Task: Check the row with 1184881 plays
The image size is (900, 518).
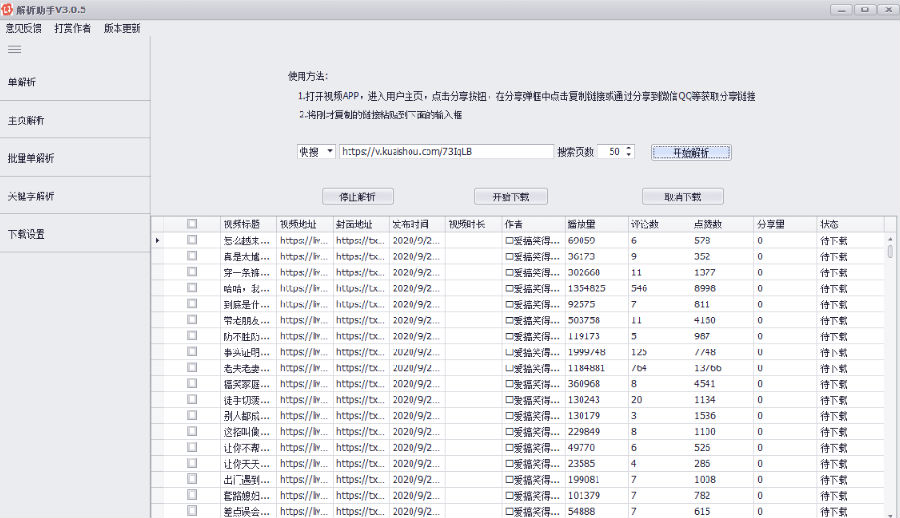Action: coord(192,368)
